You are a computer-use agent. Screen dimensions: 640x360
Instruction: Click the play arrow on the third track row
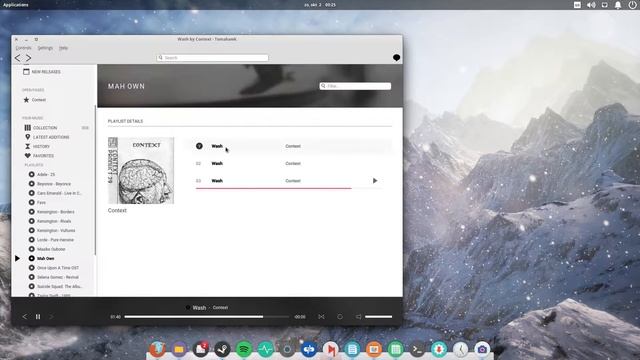pos(375,181)
